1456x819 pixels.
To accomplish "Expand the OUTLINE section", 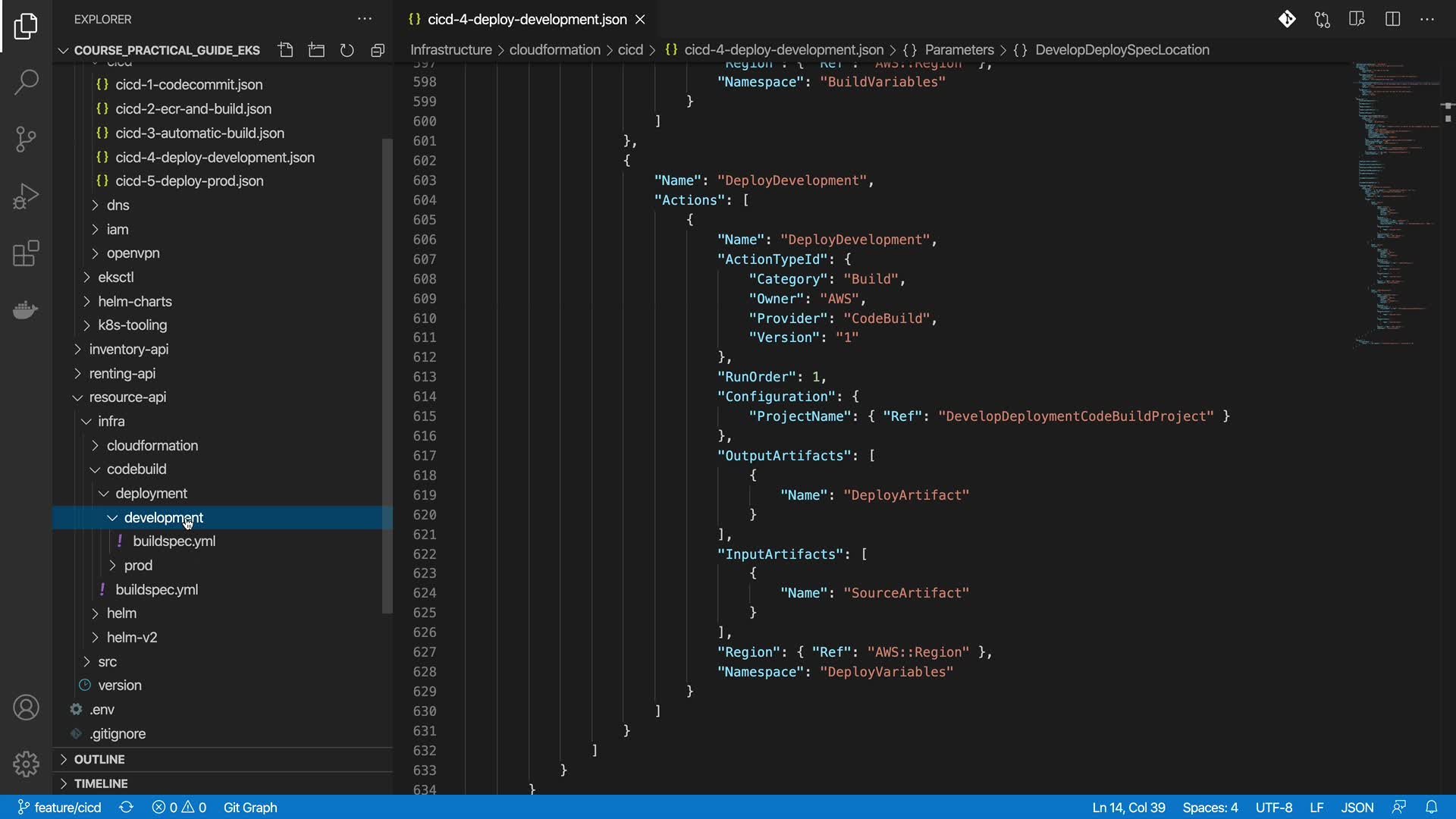I will (99, 759).
